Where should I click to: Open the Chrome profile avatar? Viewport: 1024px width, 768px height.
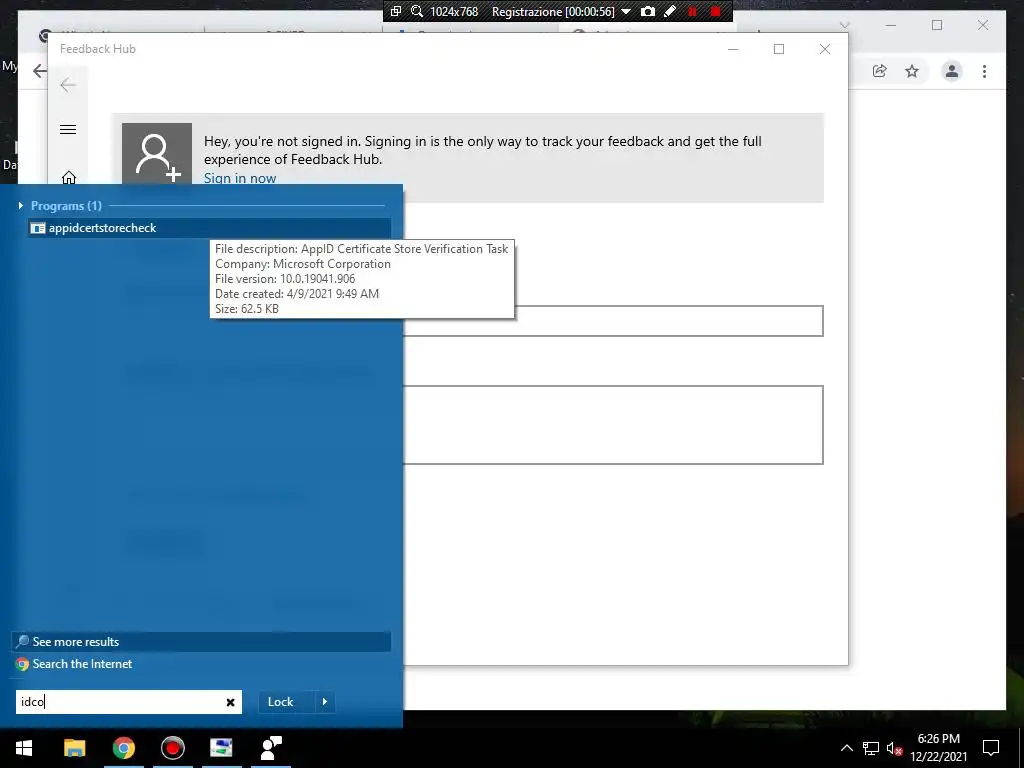coord(952,71)
